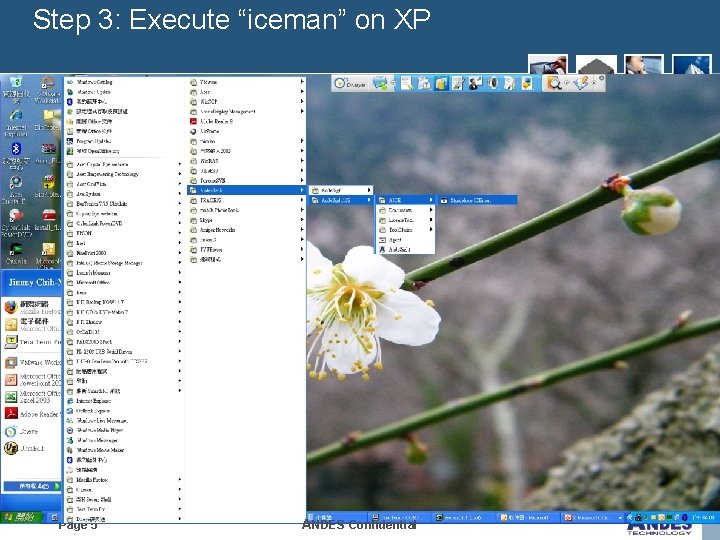Screen dimensions: 720x540
Task: Launch Agent from AndeSight submenu
Action: click(405, 240)
